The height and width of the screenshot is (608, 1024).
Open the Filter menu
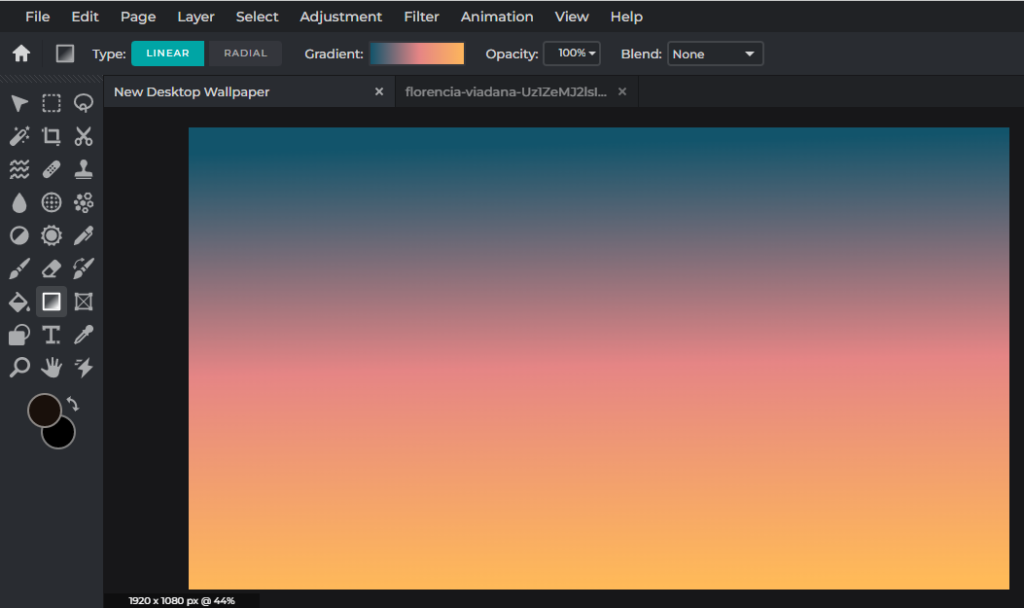click(421, 16)
